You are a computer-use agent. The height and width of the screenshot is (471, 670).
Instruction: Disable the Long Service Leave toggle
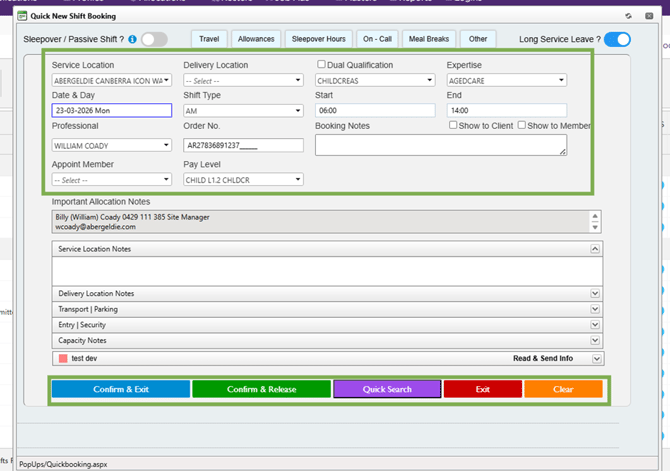(617, 40)
